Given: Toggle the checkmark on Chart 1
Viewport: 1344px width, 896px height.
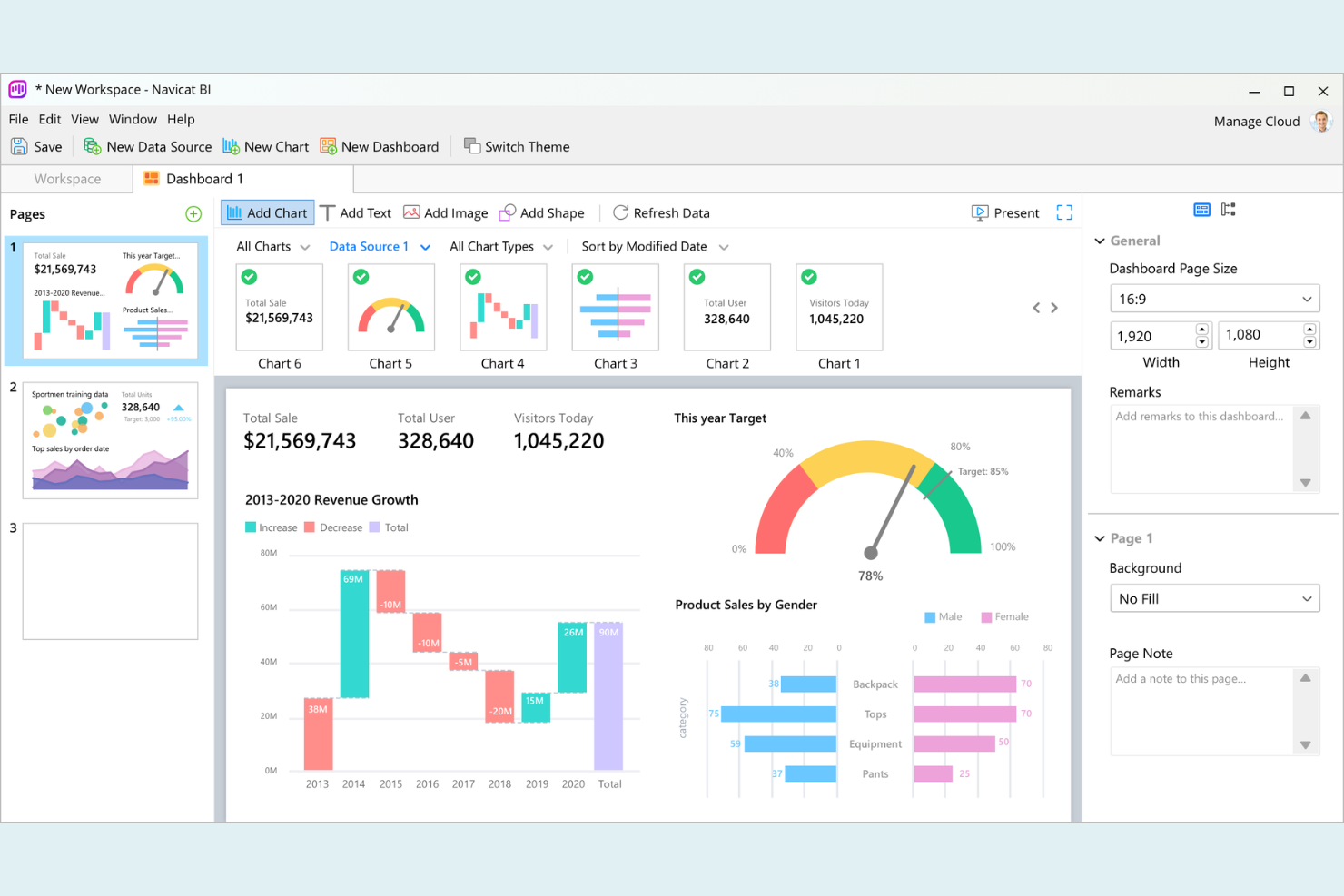Looking at the screenshot, I should tap(809, 277).
